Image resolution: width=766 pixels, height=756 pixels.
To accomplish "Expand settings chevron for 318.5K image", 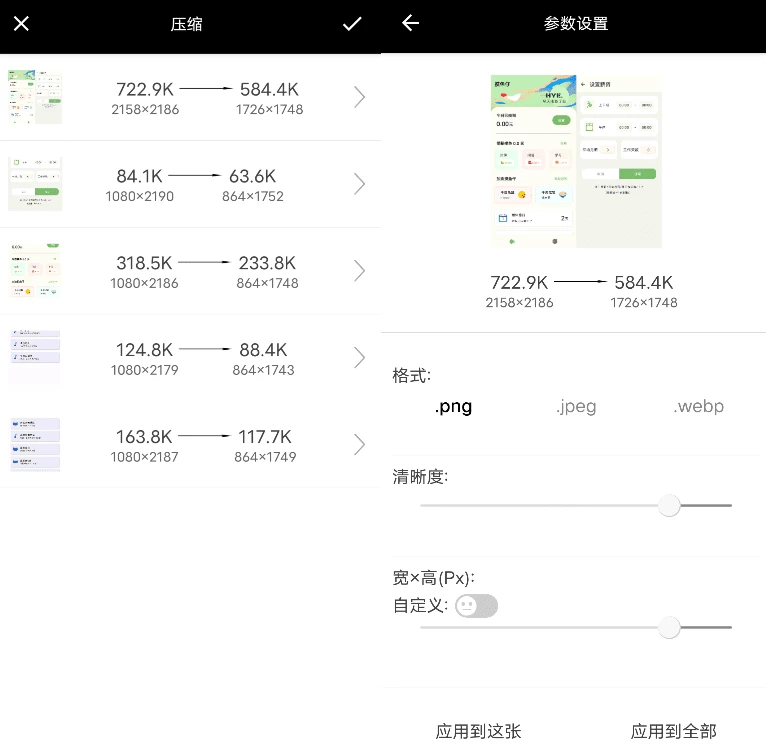I will [x=360, y=271].
